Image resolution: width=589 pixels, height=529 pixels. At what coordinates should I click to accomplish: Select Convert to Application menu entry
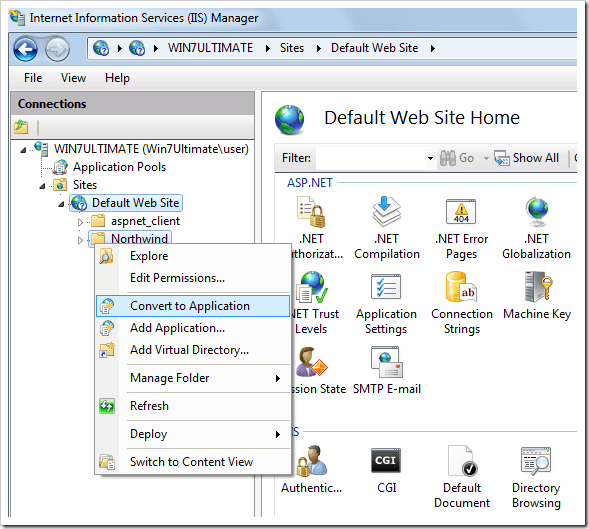click(x=193, y=306)
